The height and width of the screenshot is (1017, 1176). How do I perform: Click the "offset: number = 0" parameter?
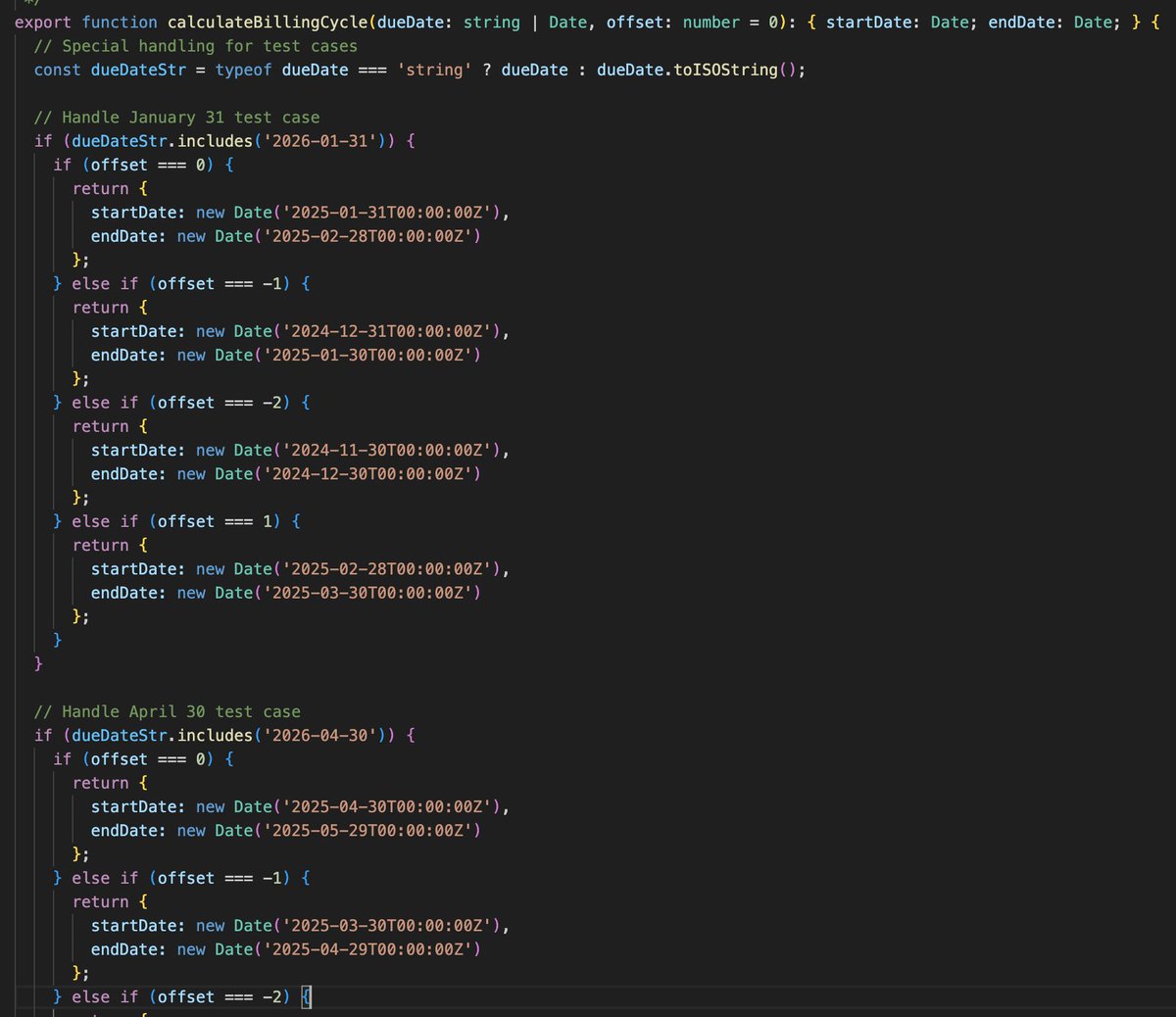692,22
